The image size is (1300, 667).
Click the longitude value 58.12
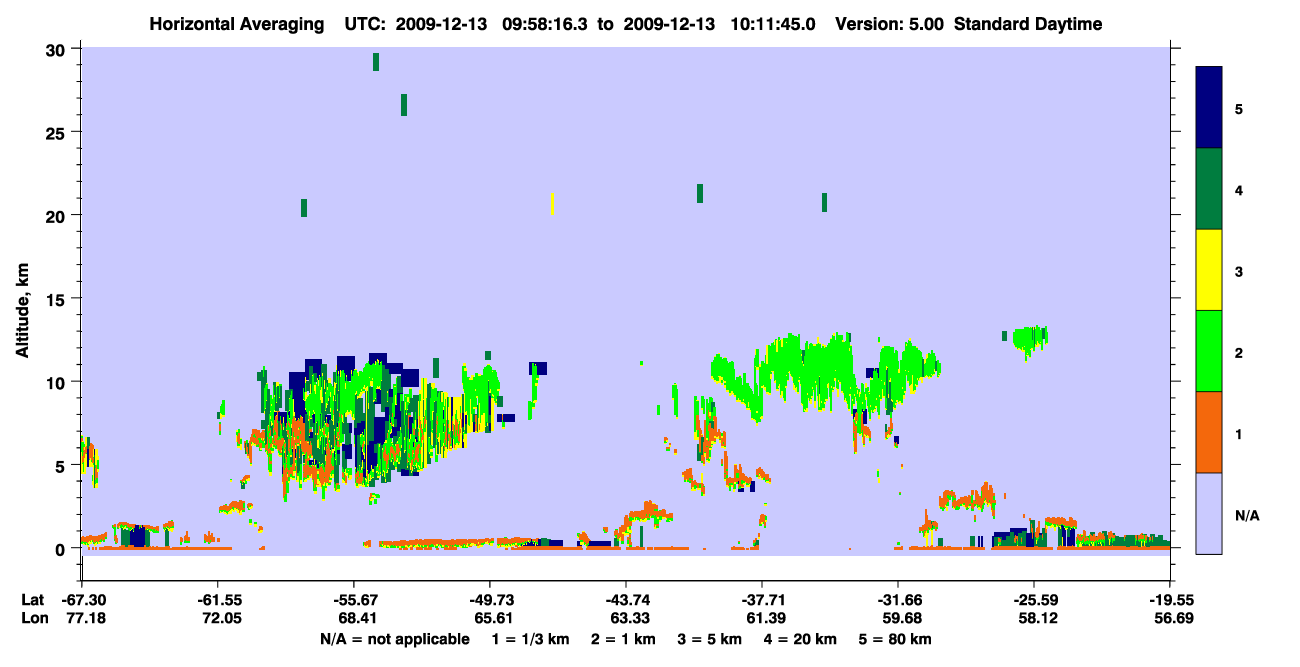point(1036,618)
